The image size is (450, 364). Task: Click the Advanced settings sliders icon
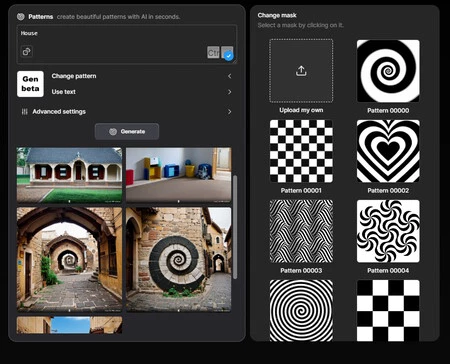click(24, 112)
